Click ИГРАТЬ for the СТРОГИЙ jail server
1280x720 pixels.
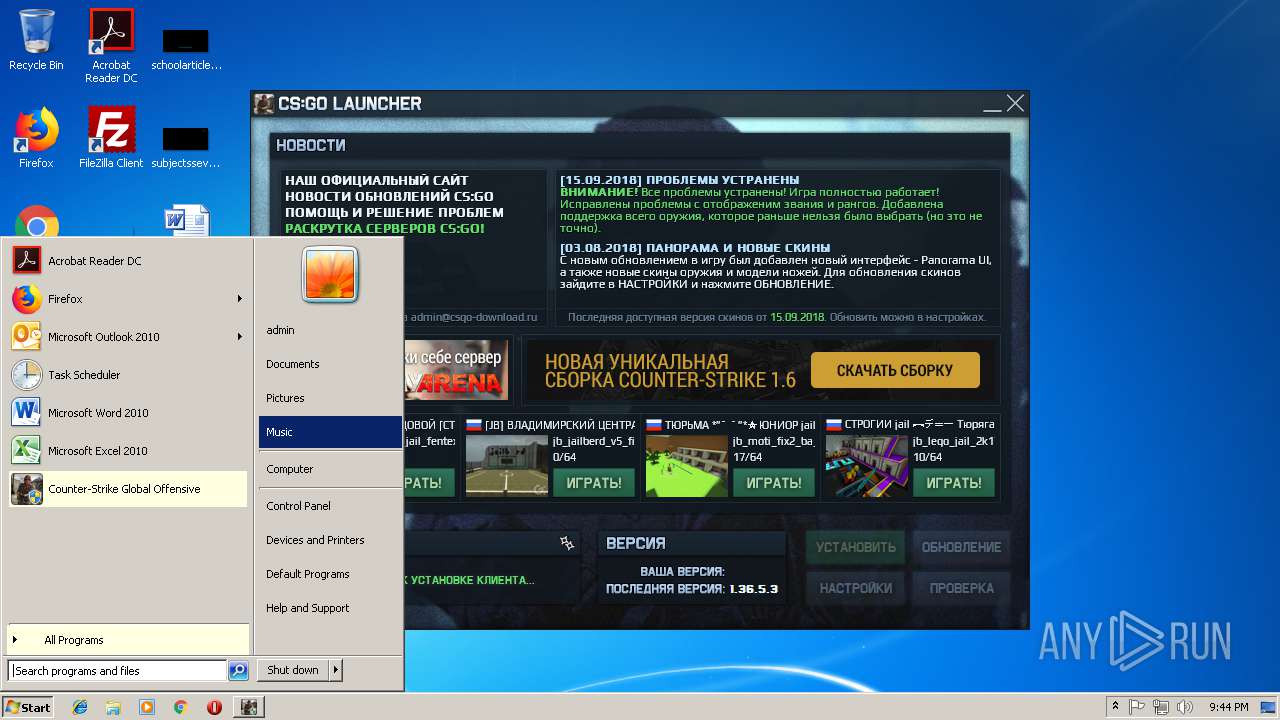click(954, 483)
